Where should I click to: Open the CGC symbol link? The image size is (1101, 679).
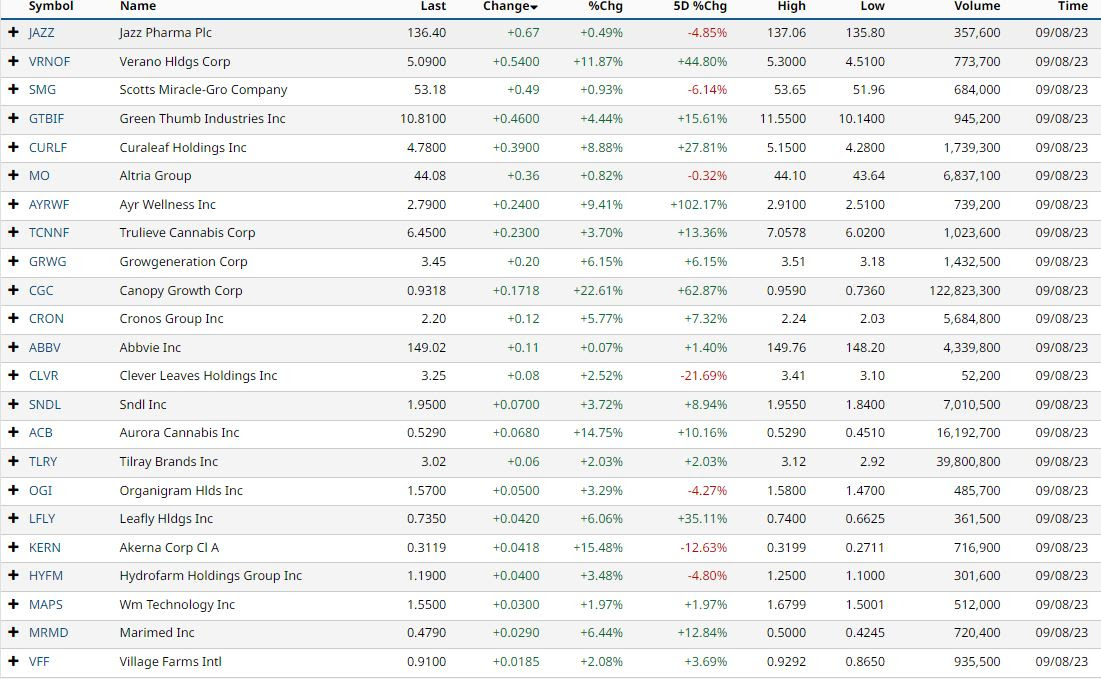point(41,290)
